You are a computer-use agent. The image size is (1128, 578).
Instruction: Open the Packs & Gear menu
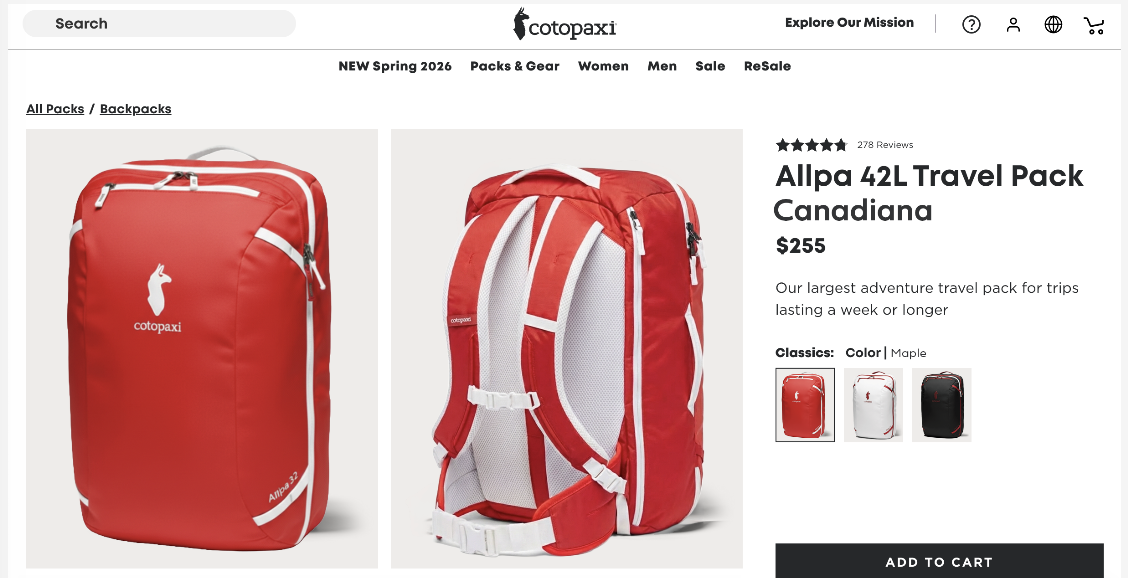(x=514, y=66)
